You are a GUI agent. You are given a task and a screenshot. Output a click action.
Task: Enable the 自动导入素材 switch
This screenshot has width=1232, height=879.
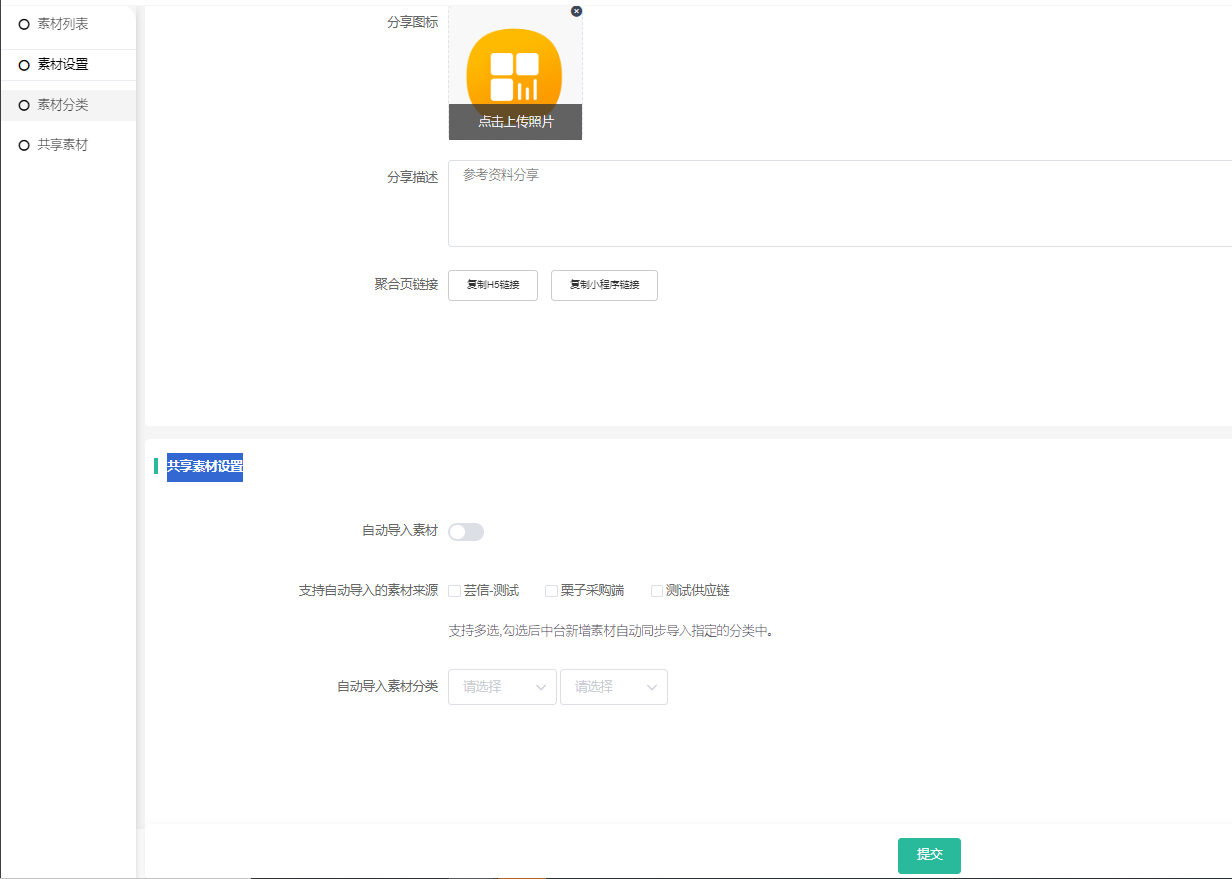(x=466, y=532)
